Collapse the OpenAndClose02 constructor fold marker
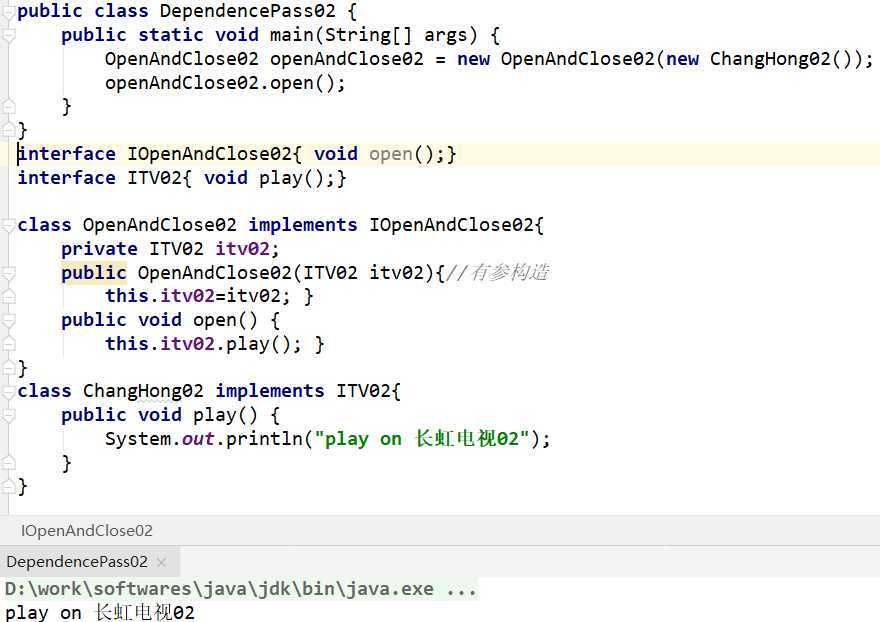The width and height of the screenshot is (880, 622). [x=8, y=273]
